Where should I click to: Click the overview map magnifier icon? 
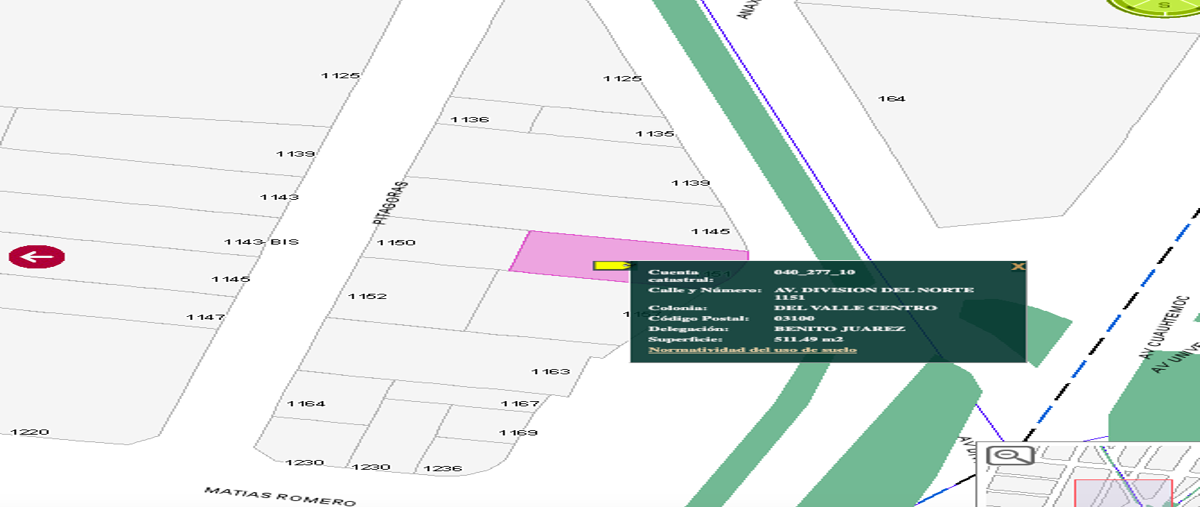(1009, 456)
